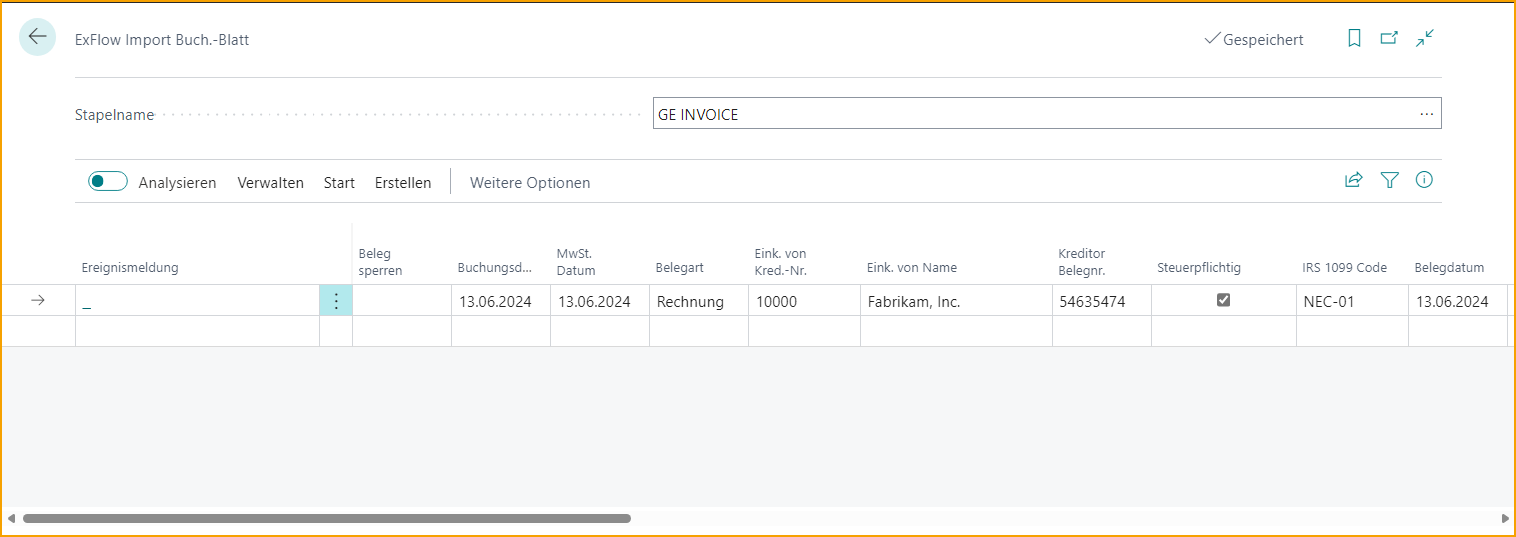This screenshot has height=537, width=1516.
Task: Open the Verwalten menu
Action: tap(271, 183)
